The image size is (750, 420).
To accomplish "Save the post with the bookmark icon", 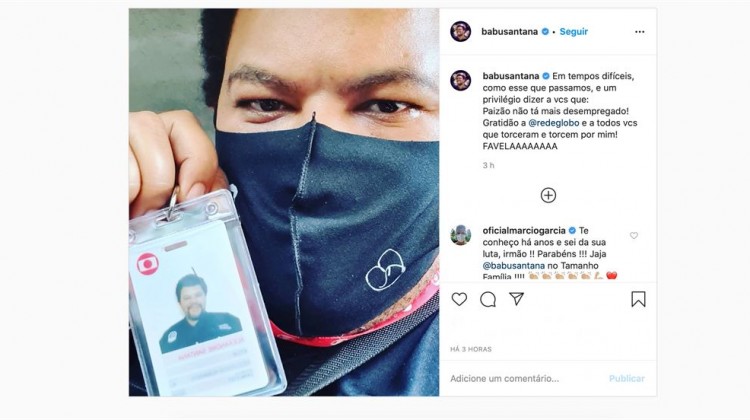I will tap(638, 299).
